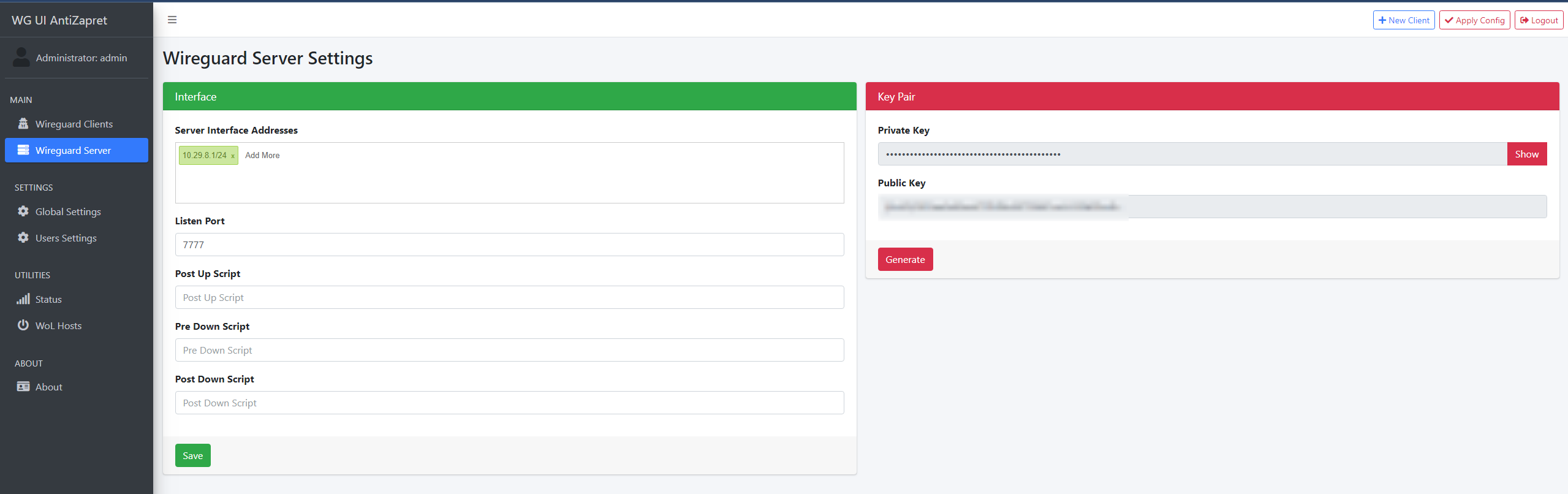Click the About card icon
The image size is (1568, 494).
coord(23,387)
